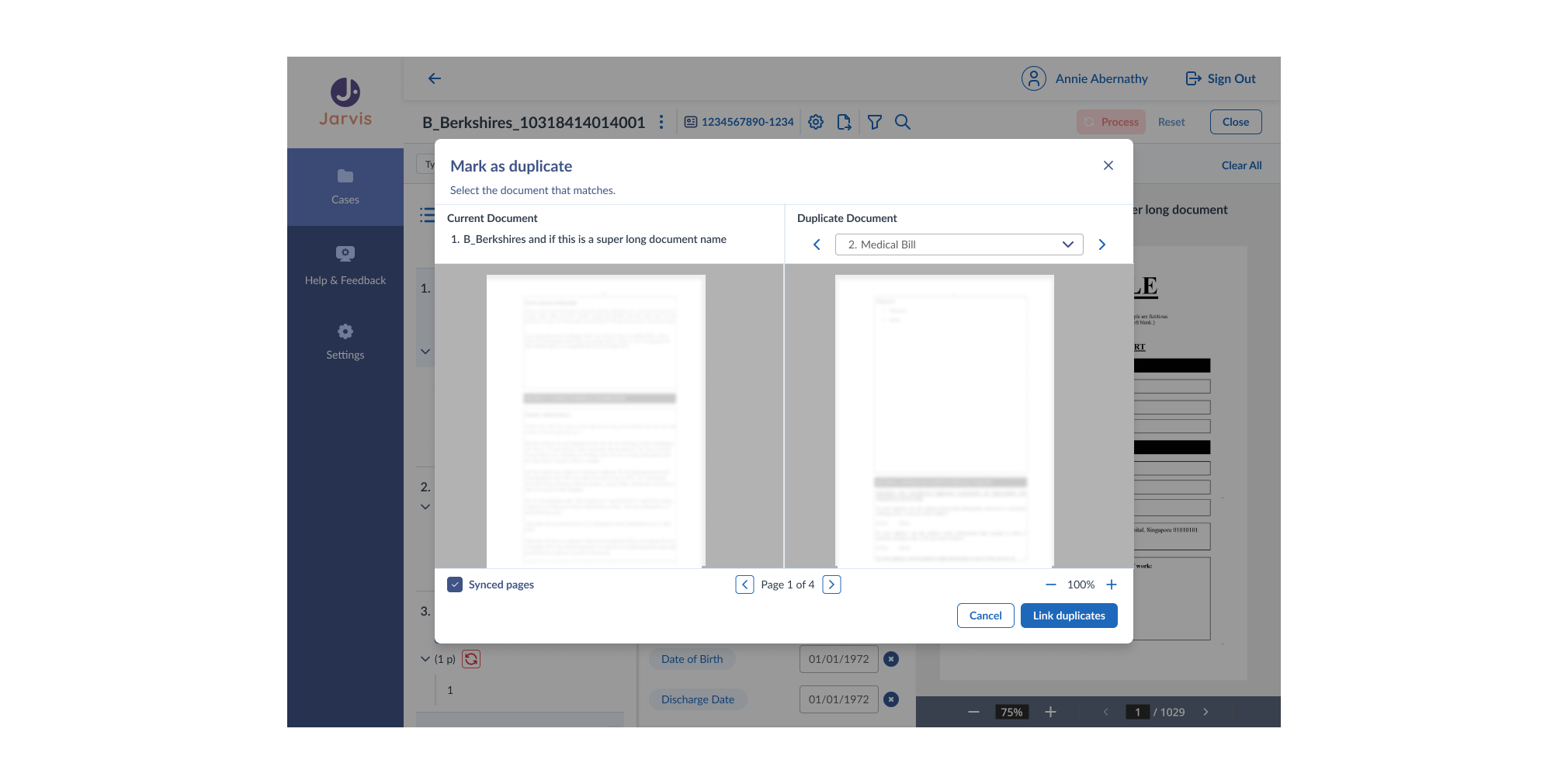Screen dimensions: 1568x784
Task: Open the Cases sidebar item
Action: click(x=345, y=187)
